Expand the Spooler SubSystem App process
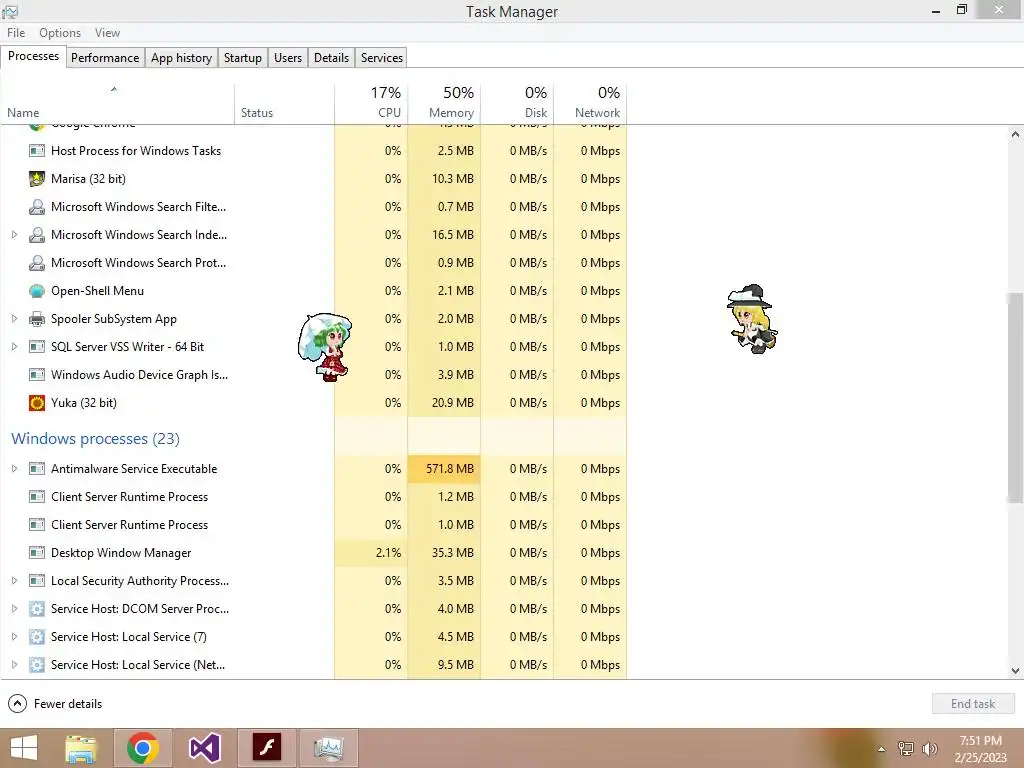This screenshot has width=1024, height=768. [x=14, y=319]
